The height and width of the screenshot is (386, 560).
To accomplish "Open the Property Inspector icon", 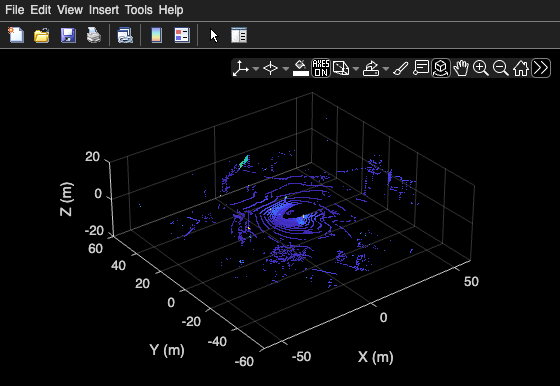I will (x=239, y=35).
